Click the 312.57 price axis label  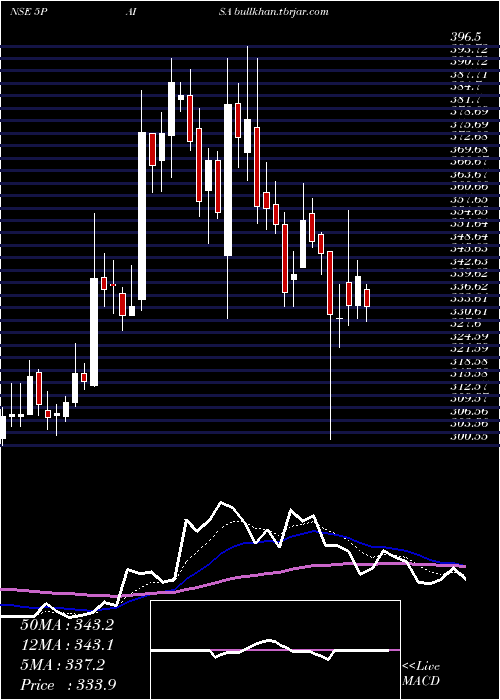(469, 386)
